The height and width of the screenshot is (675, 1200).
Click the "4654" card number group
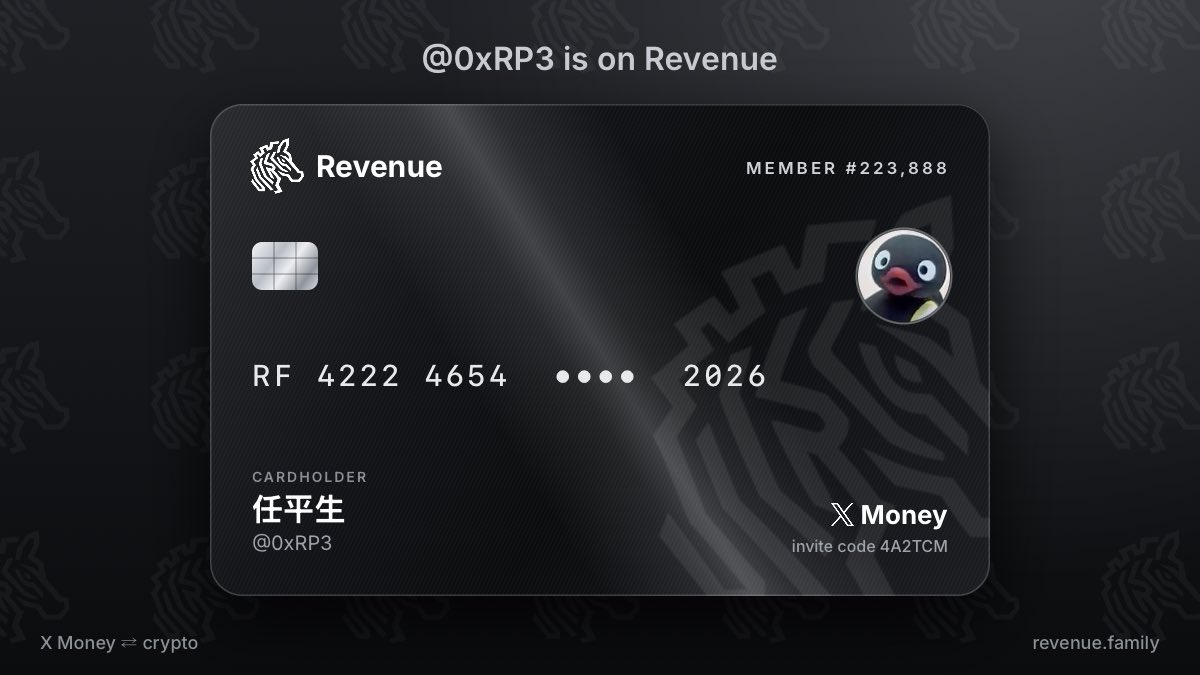click(x=467, y=376)
